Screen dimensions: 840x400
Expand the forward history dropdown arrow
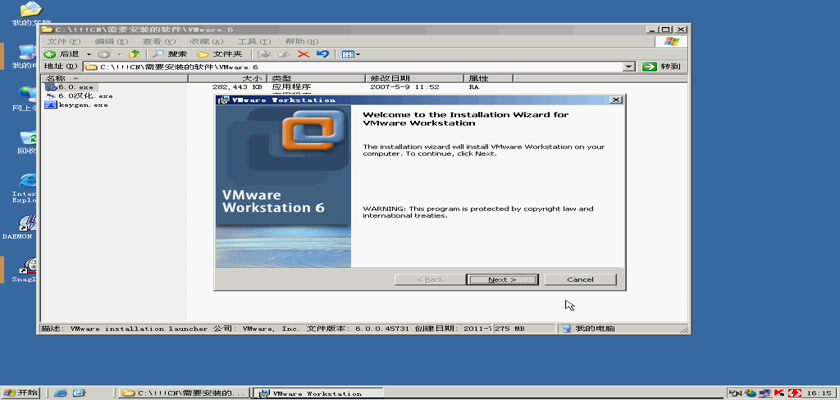coord(119,54)
